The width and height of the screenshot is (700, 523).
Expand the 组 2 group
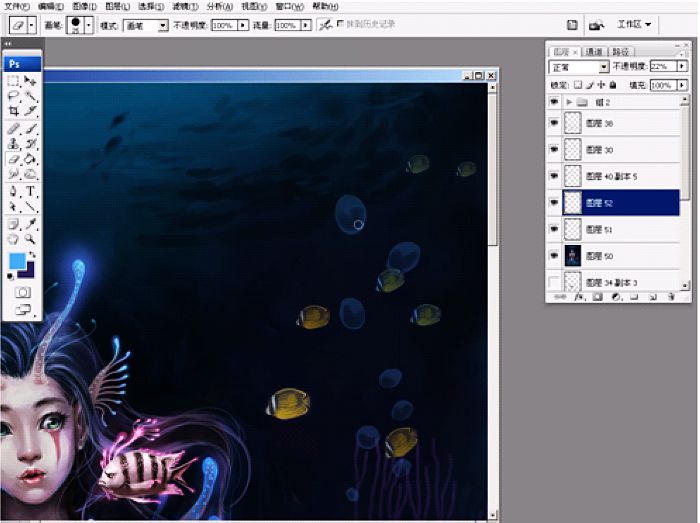click(569, 102)
